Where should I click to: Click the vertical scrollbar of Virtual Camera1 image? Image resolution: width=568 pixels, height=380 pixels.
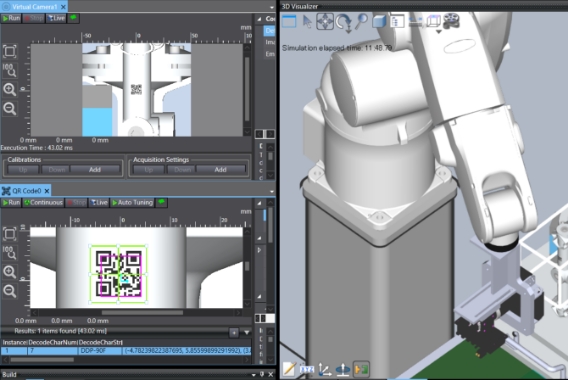coord(247,89)
